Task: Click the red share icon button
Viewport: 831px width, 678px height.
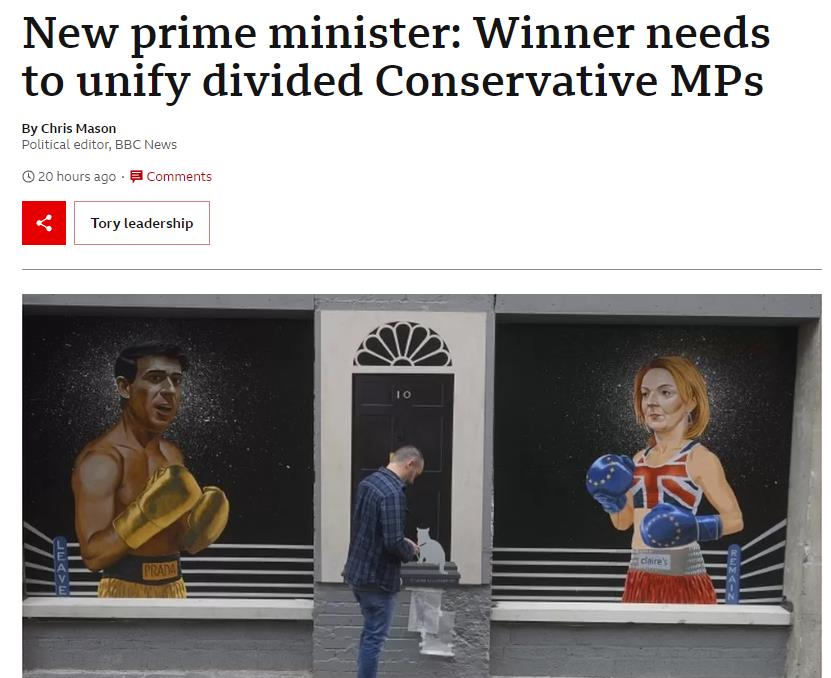Action: (x=44, y=223)
